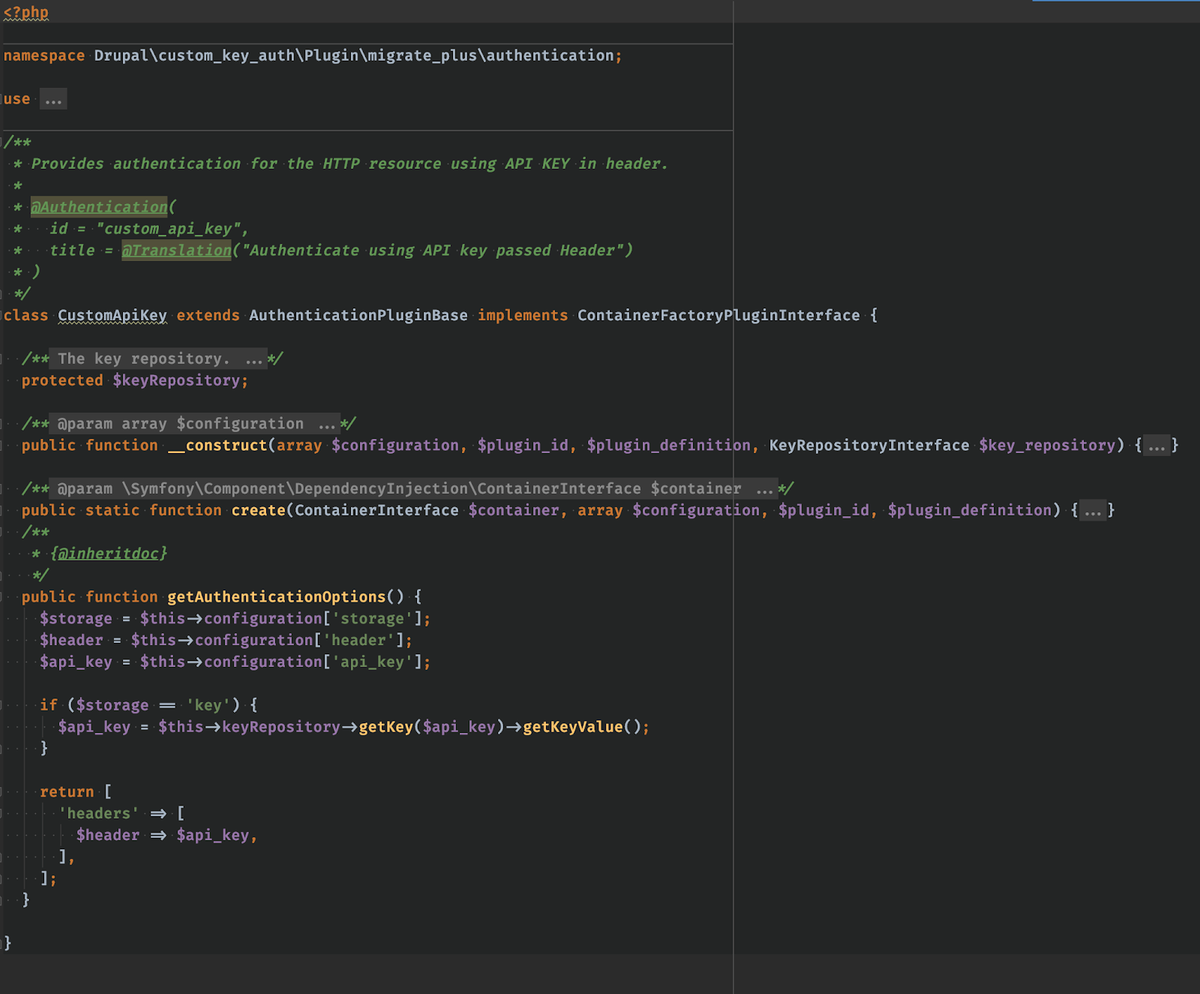
Task: Click the namespace keyword
Action: click(x=44, y=55)
